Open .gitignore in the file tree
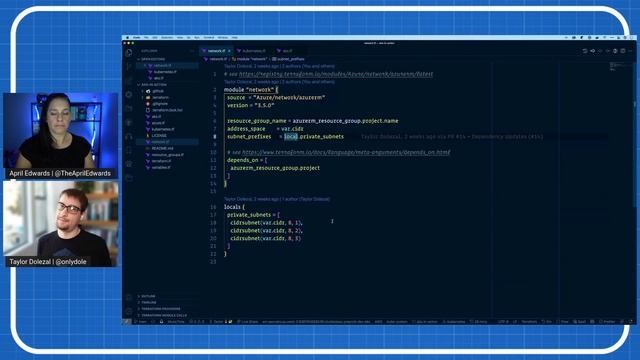Image resolution: width=640 pixels, height=360 pixels. [x=160, y=104]
